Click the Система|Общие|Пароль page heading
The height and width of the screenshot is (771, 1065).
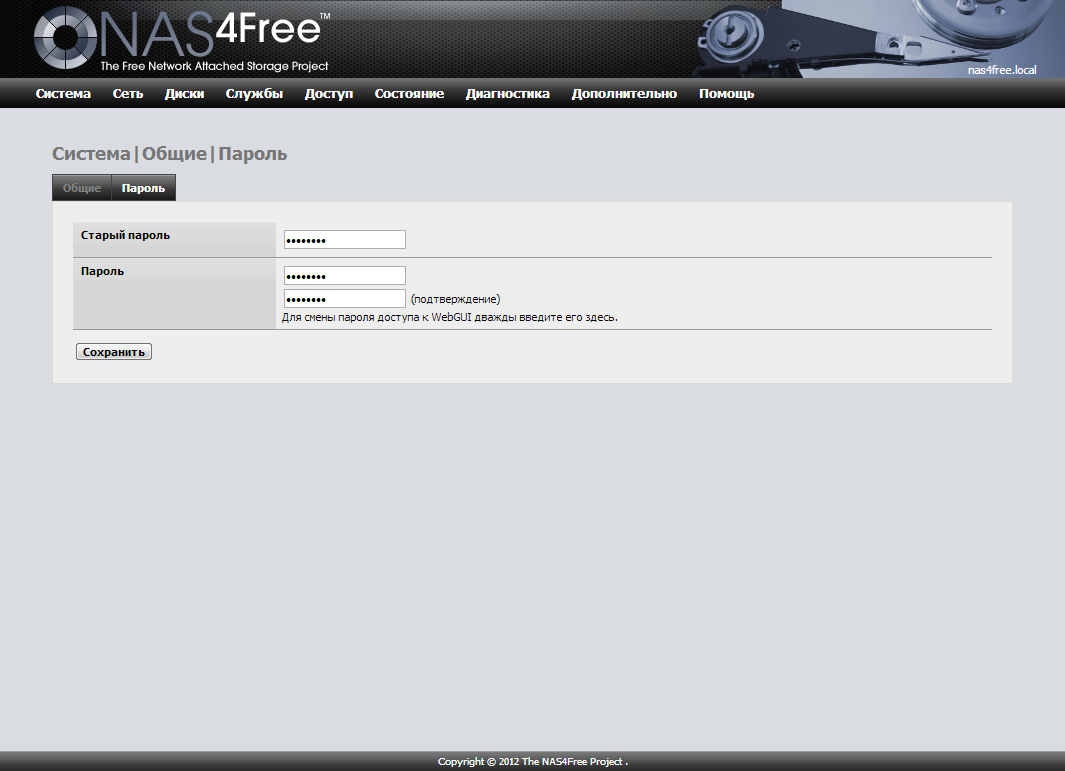(x=170, y=154)
